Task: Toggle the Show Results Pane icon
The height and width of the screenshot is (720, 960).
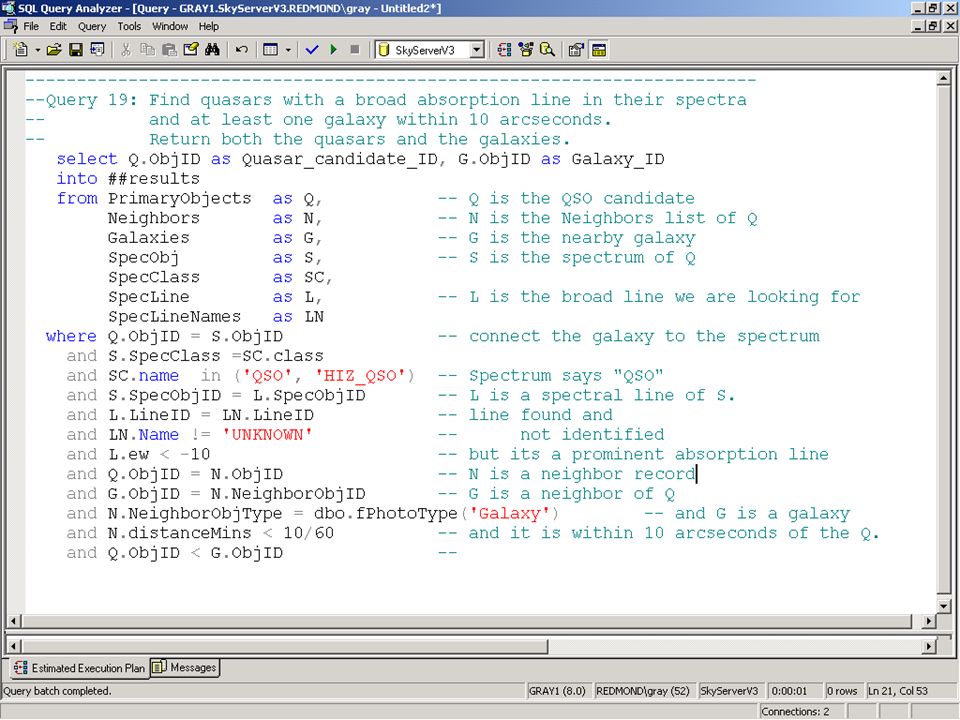Action: pyautogui.click(x=599, y=50)
